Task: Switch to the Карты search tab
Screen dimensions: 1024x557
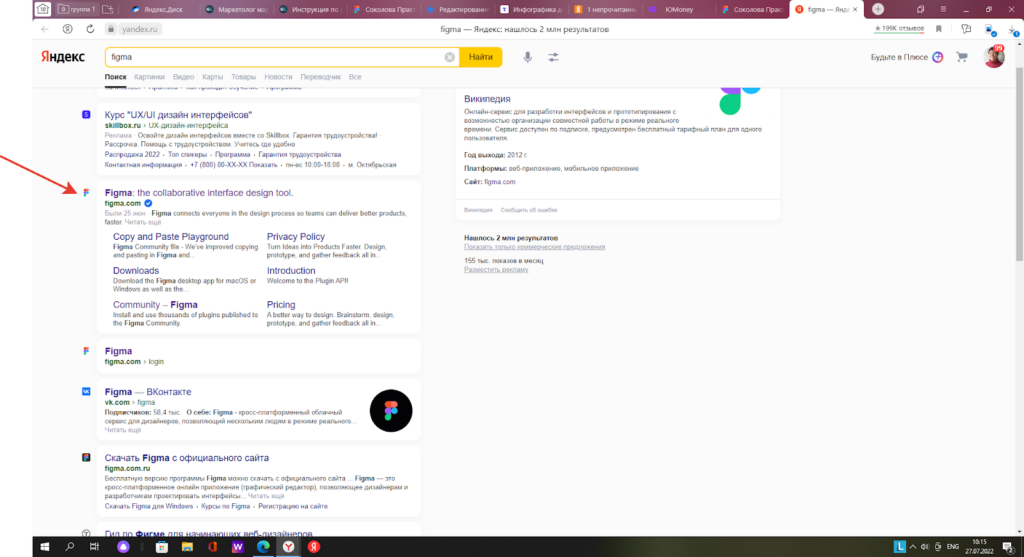Action: click(x=212, y=77)
